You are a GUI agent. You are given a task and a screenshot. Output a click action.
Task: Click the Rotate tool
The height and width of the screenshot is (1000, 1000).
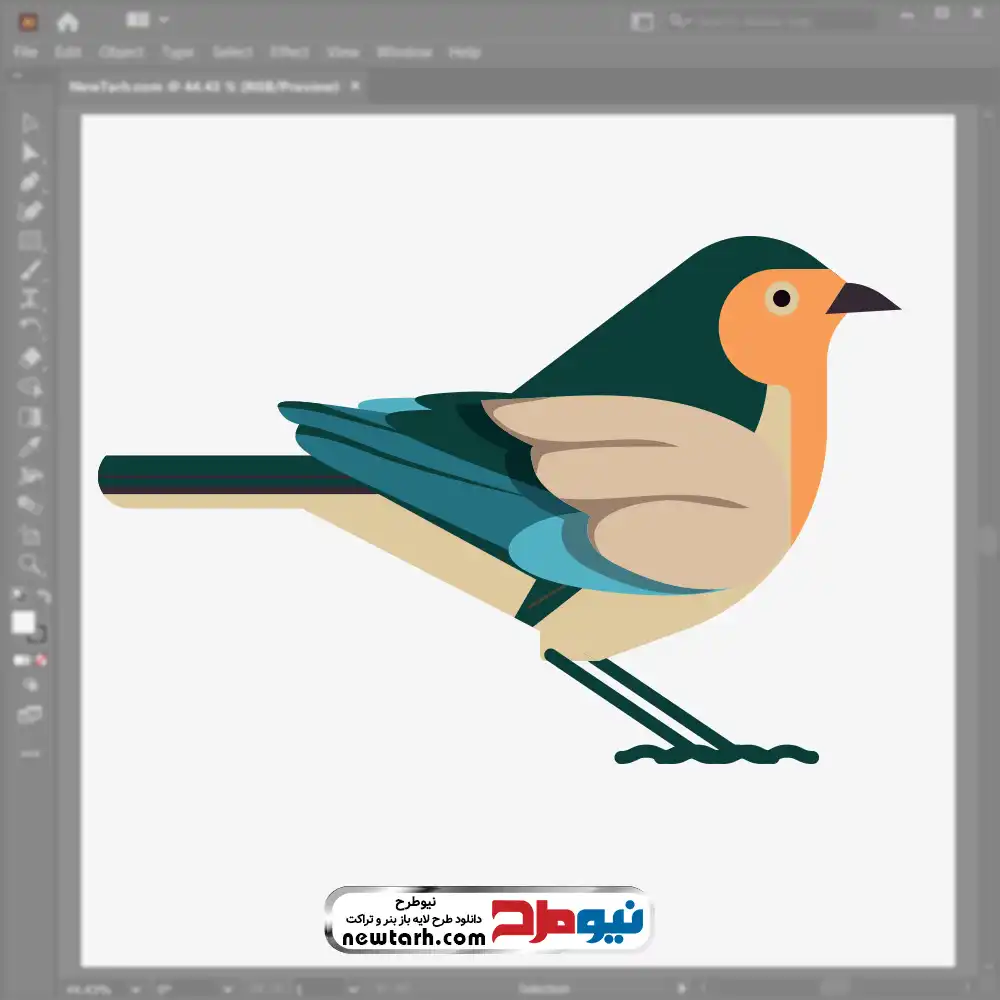tap(30, 327)
